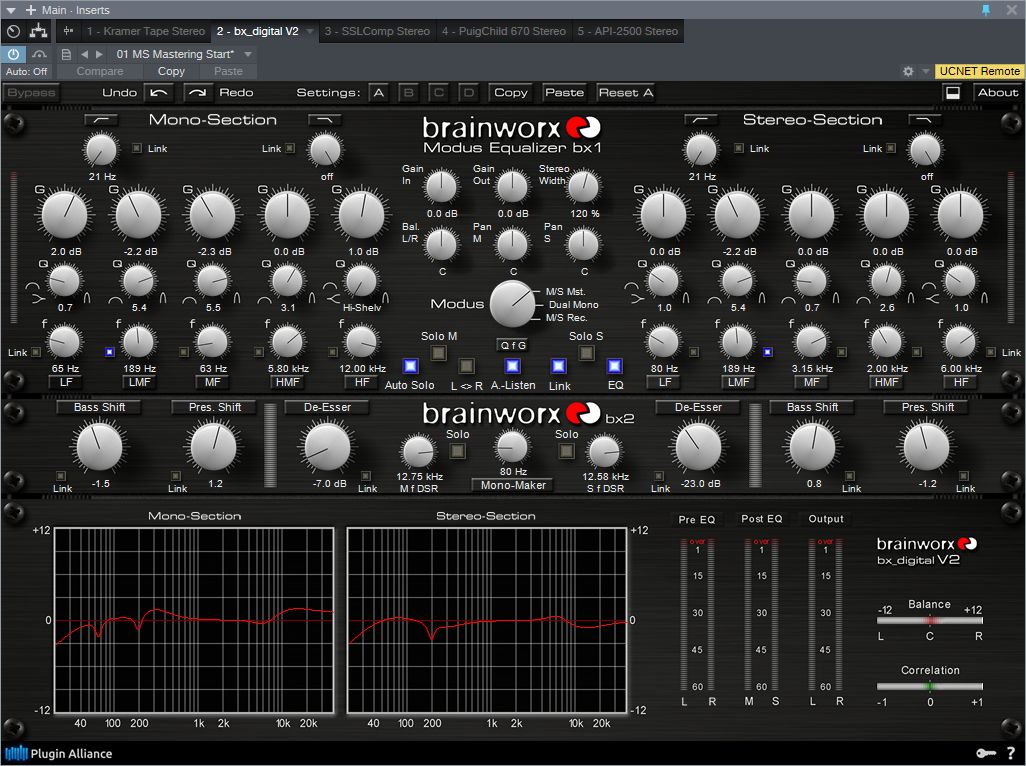Select Settings slot B
The width and height of the screenshot is (1026, 766).
[x=408, y=93]
